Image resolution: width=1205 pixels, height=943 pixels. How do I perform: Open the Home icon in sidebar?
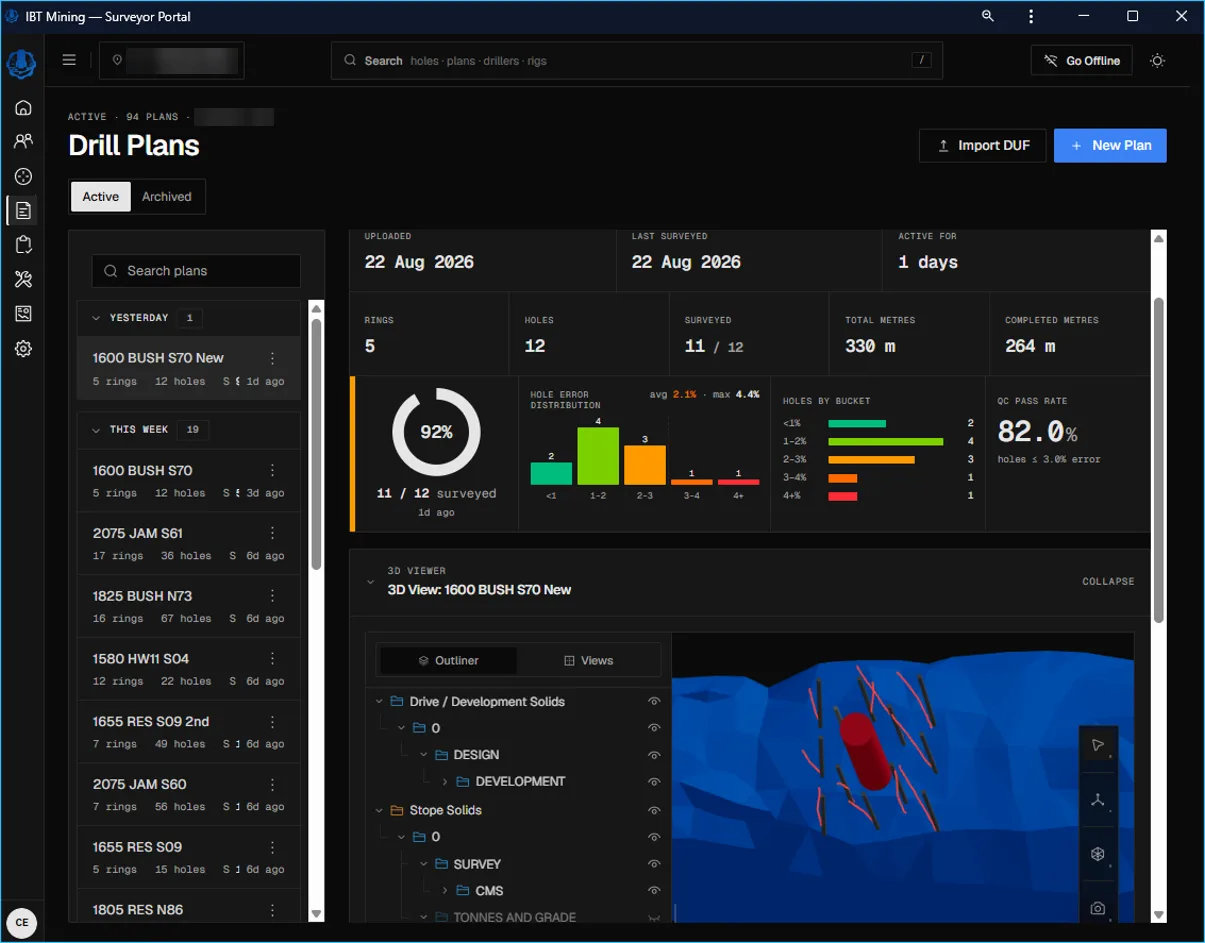pos(23,108)
